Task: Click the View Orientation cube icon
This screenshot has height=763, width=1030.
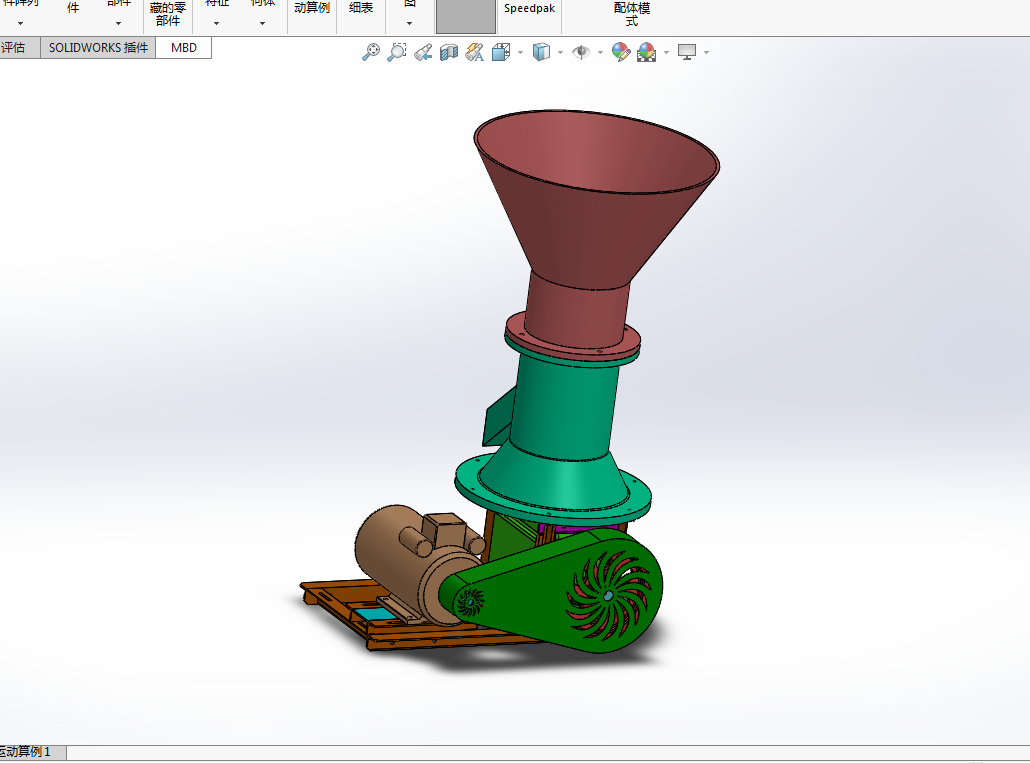Action: pyautogui.click(x=501, y=52)
